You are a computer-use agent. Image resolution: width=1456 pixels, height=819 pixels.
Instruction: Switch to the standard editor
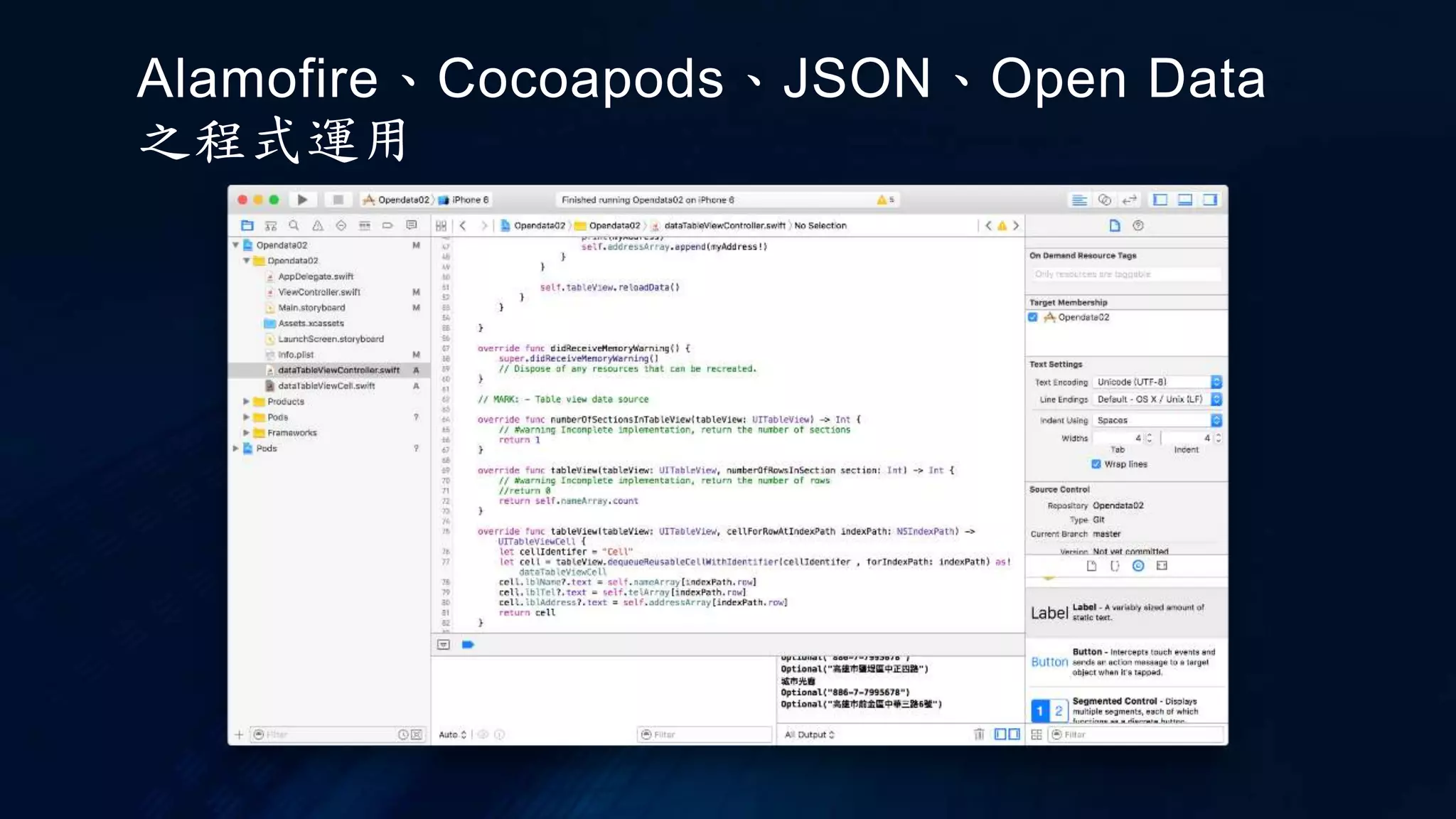(x=1079, y=200)
